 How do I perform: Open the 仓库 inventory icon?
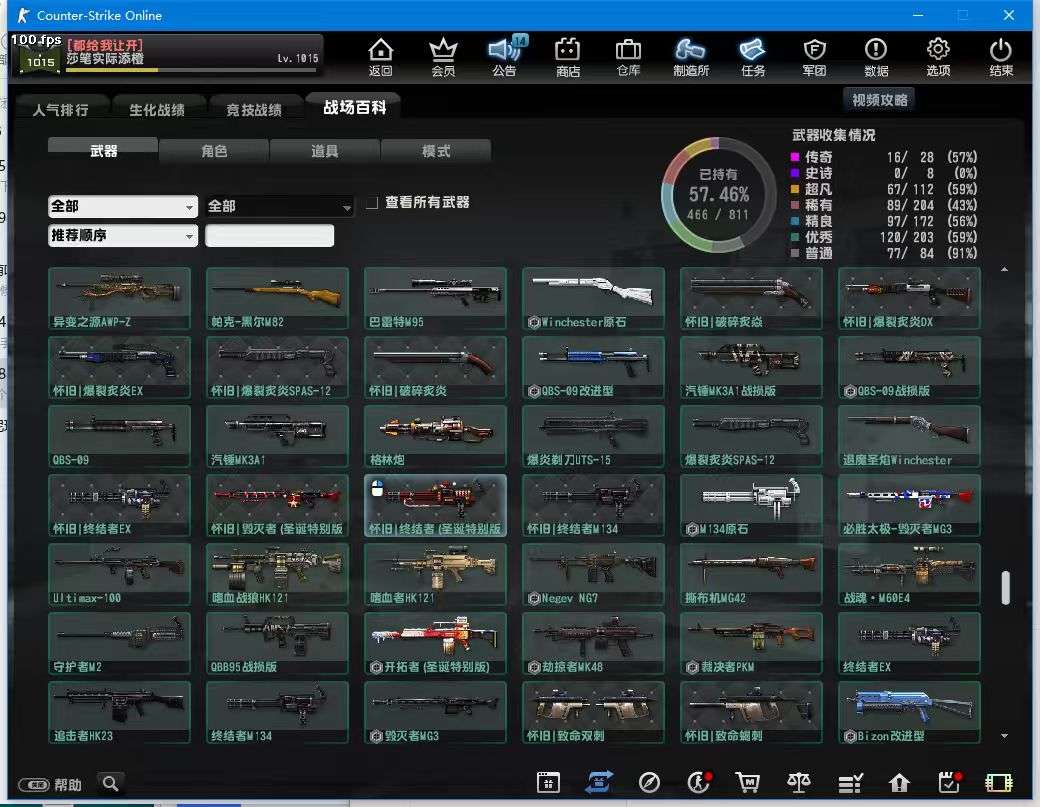(x=628, y=56)
